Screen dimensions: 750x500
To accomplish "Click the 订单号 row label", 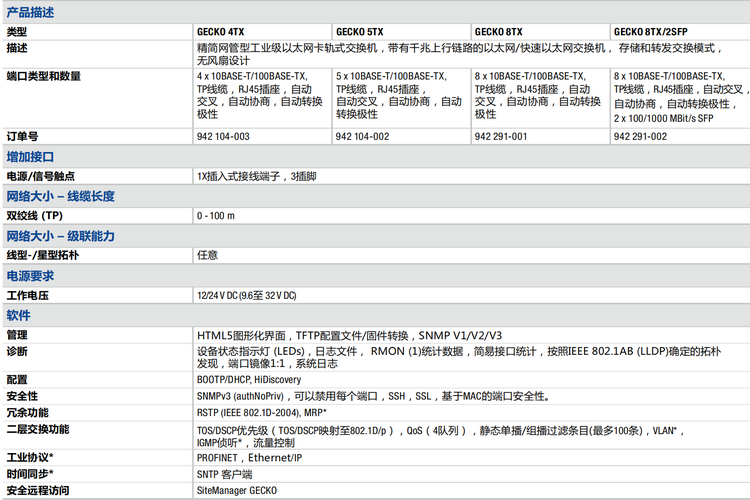I will coord(22,136).
